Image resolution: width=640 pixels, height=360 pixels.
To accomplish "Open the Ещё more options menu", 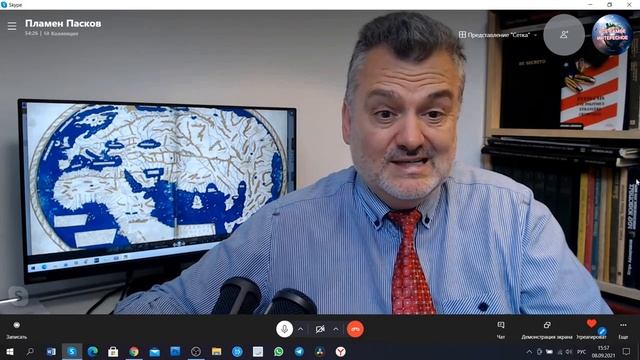I will (x=623, y=330).
